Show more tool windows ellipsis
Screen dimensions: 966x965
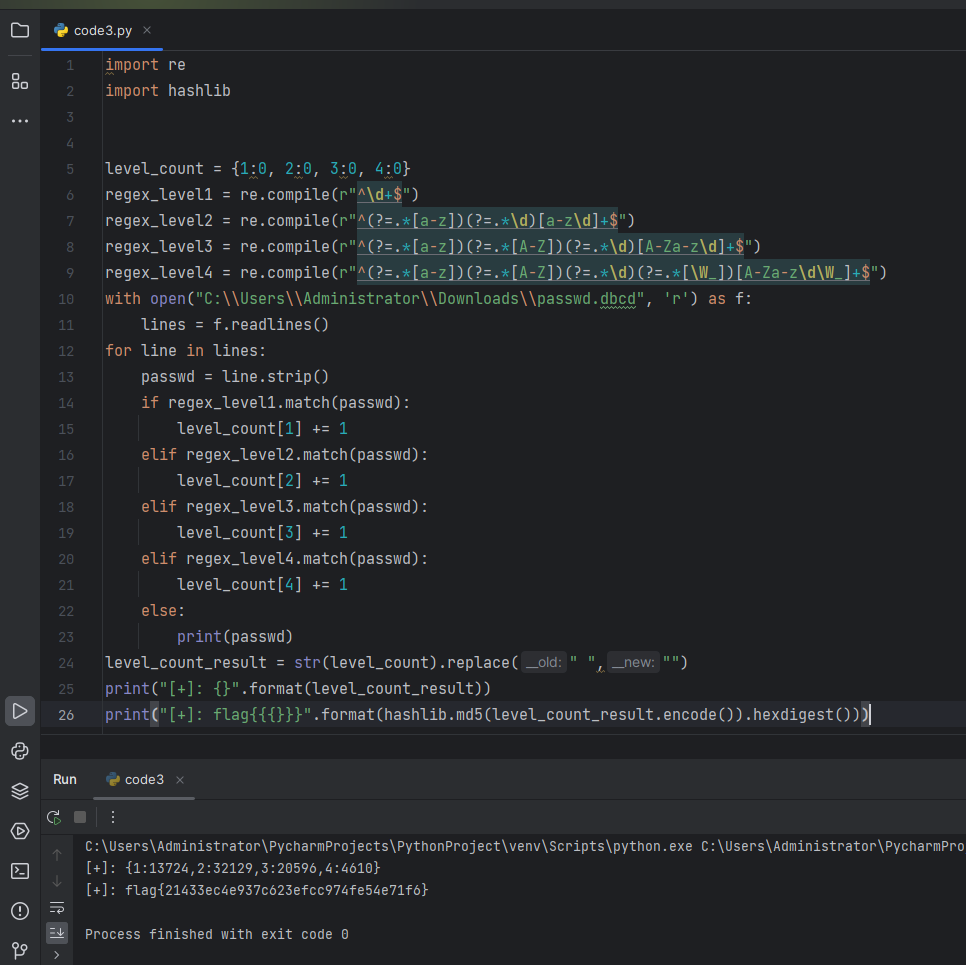tap(20, 121)
